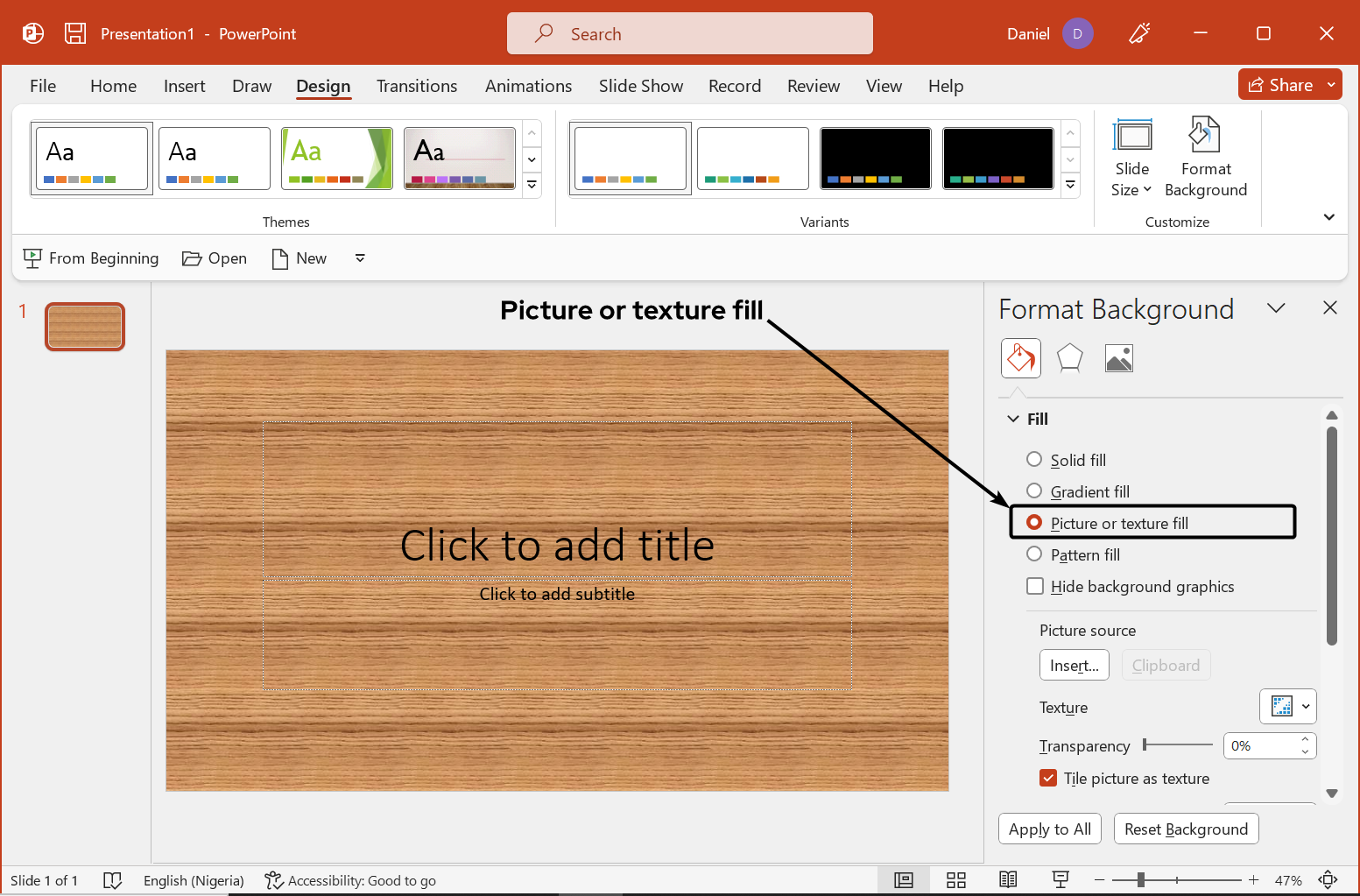Open the Animations tab
This screenshot has height=896, width=1360.
pos(528,85)
